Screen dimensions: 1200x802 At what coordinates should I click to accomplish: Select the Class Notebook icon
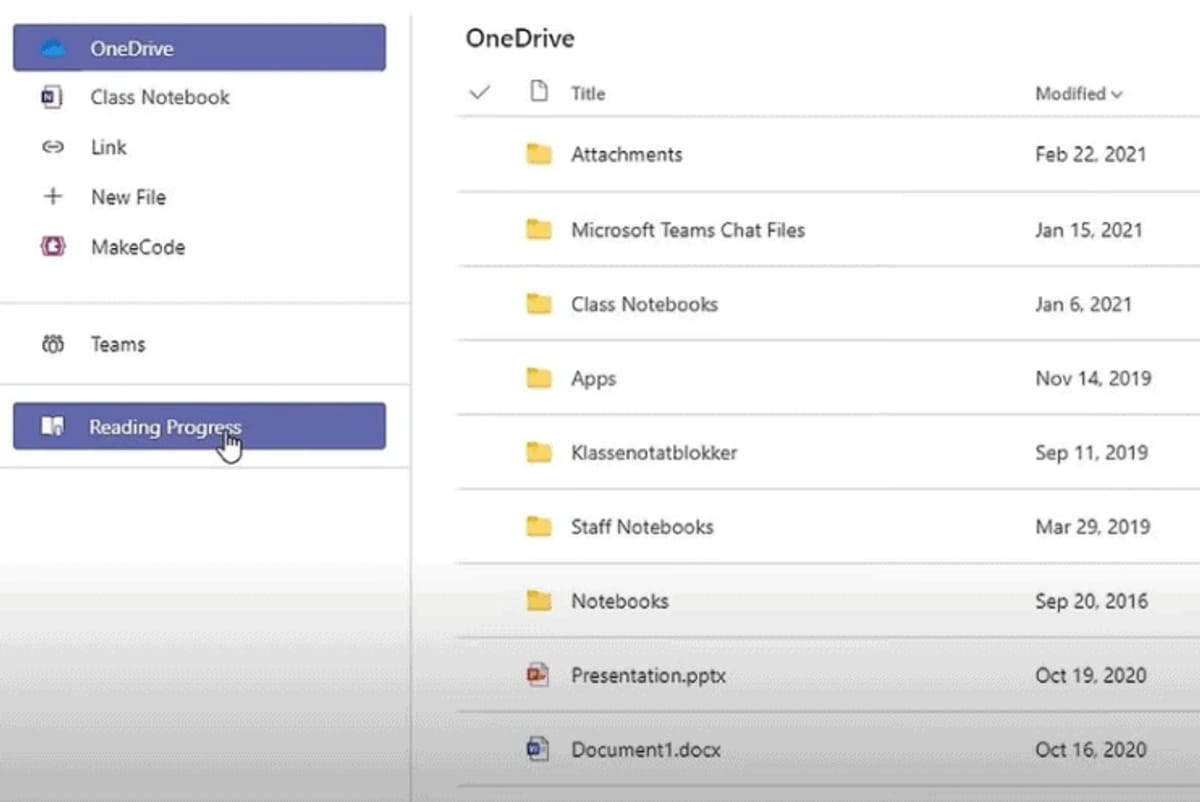click(52, 97)
